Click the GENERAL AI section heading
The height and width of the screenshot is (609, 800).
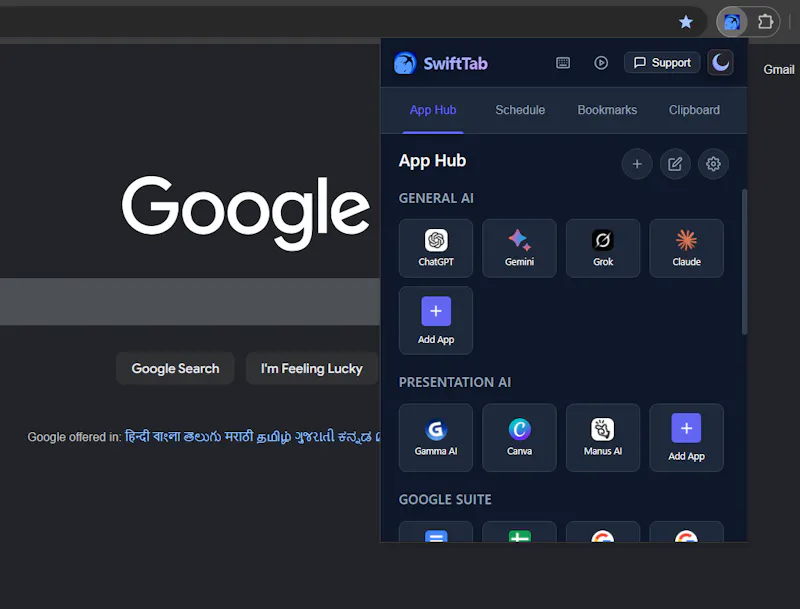tap(436, 198)
